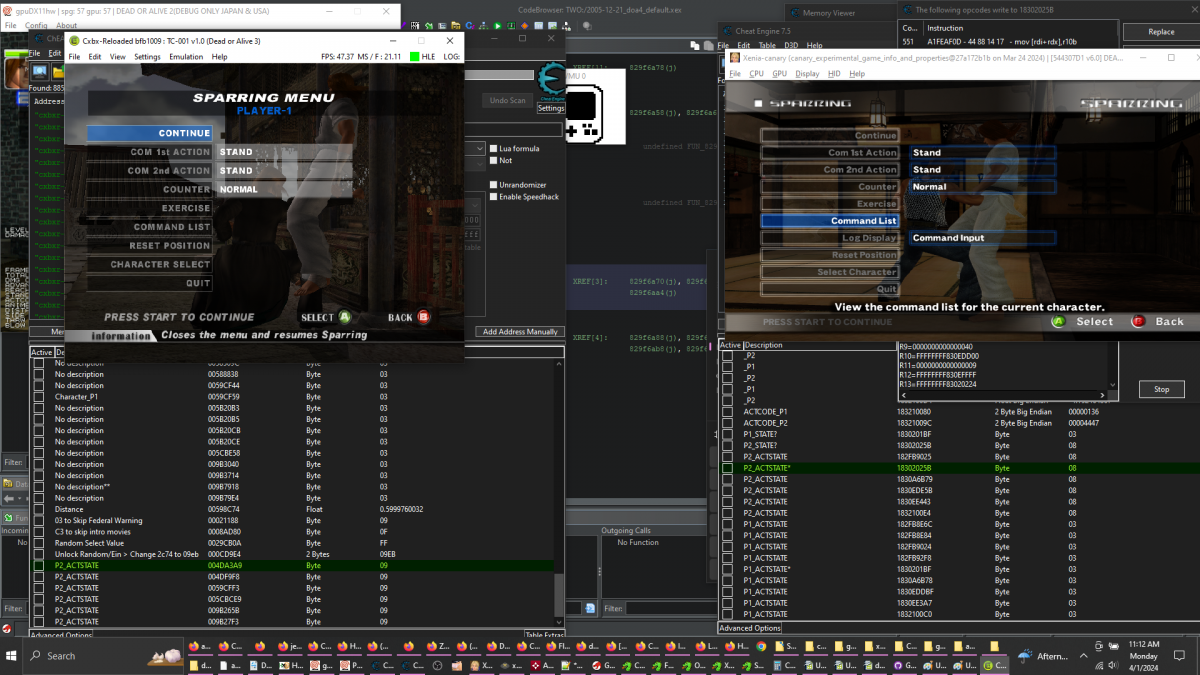Click the green A Select icon in Cxbx-Reloaded
The width and height of the screenshot is (1200, 675).
(x=345, y=317)
